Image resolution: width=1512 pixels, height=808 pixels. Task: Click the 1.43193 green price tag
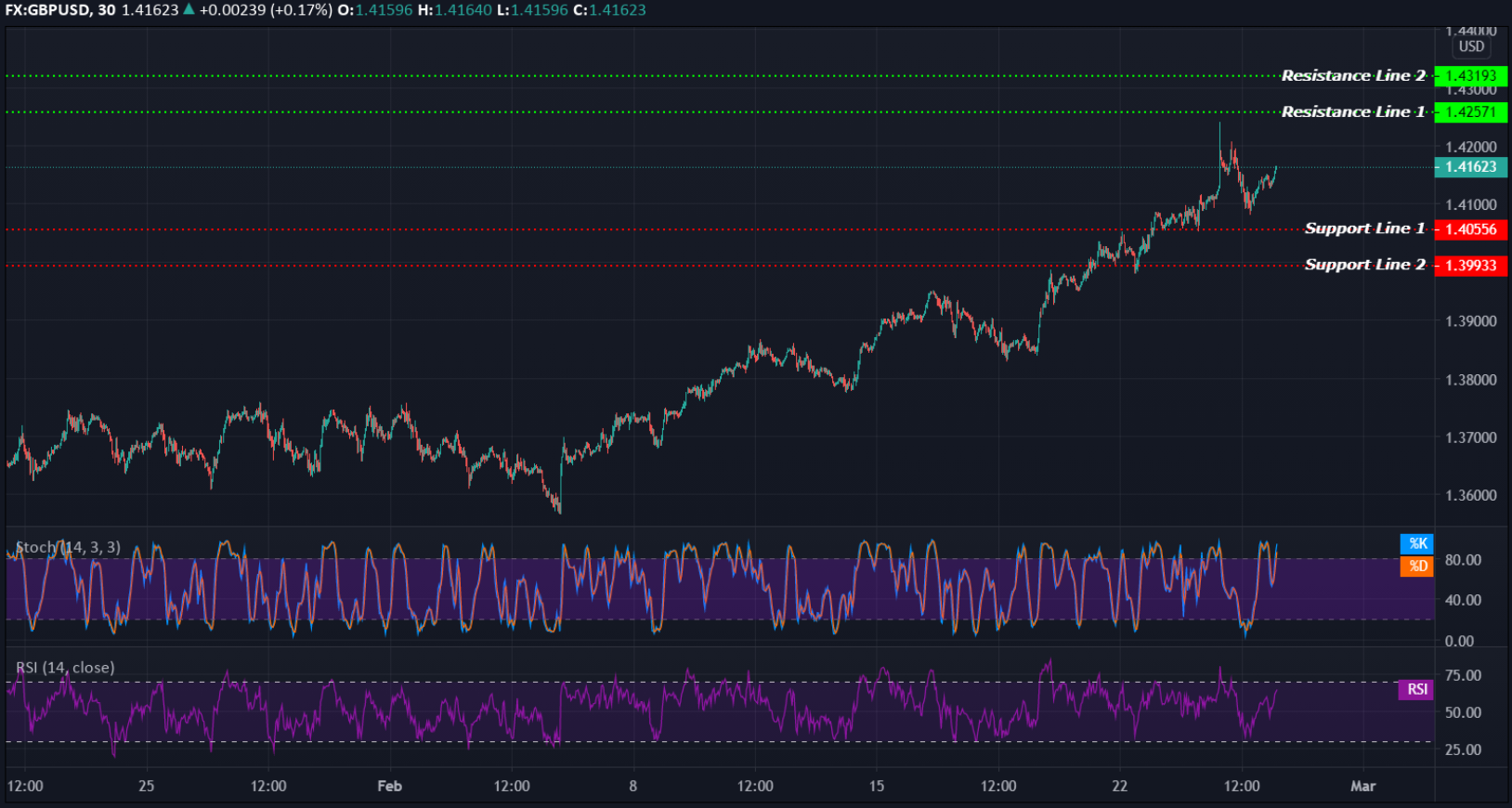1470,76
